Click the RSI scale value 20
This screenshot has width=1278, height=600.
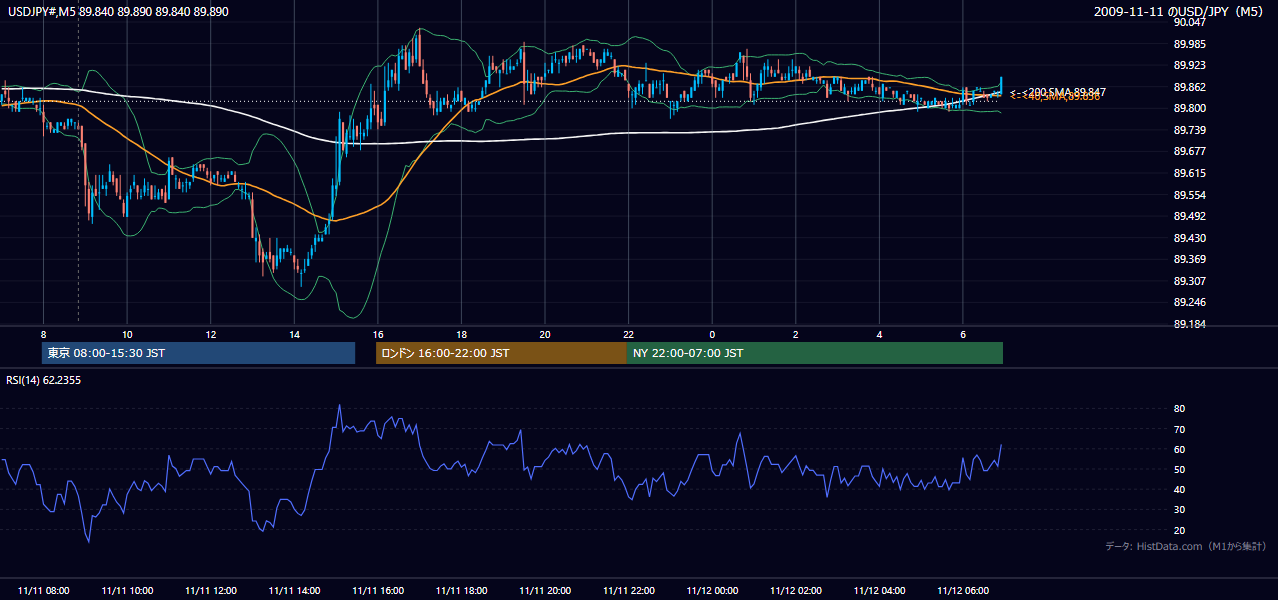tap(1179, 531)
